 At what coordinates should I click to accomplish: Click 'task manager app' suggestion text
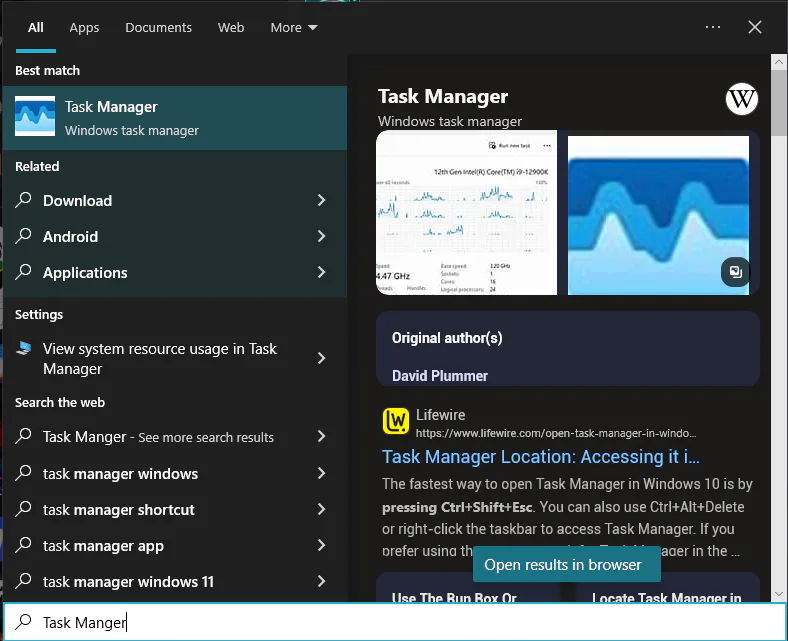tap(104, 546)
